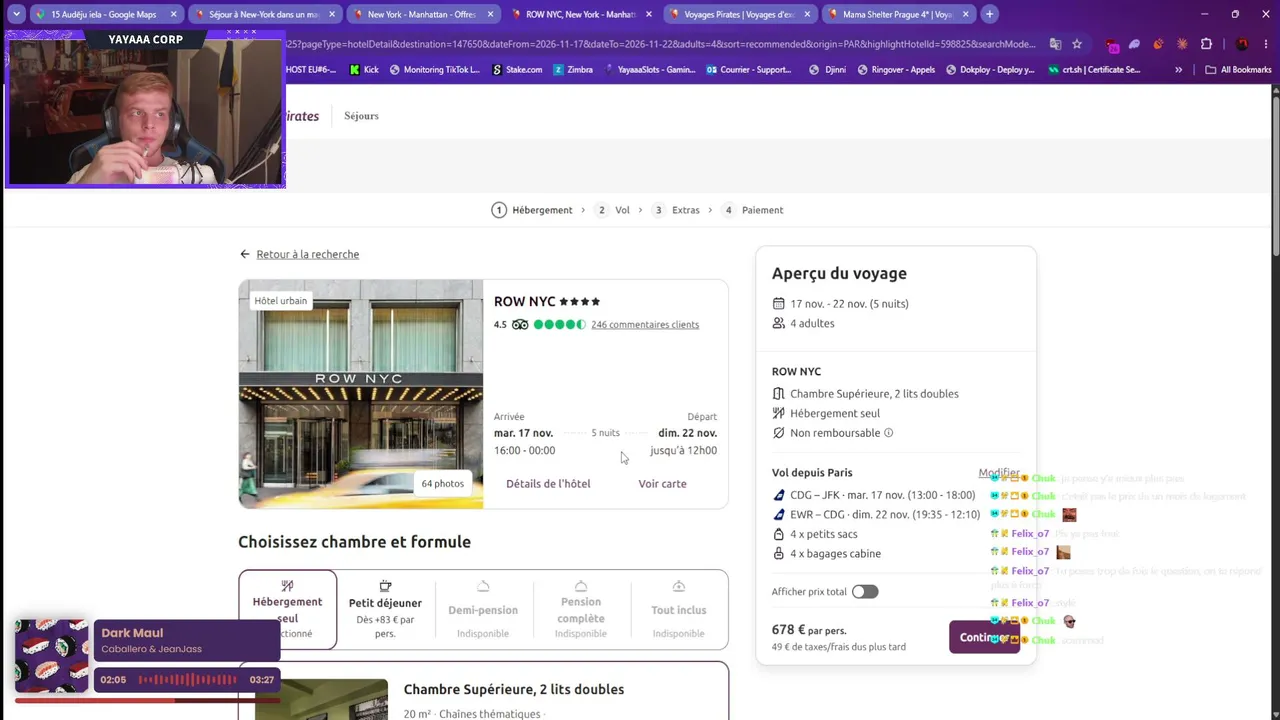Bookmark this page with the star icon
Image resolution: width=1280 pixels, height=720 pixels.
click(1077, 44)
